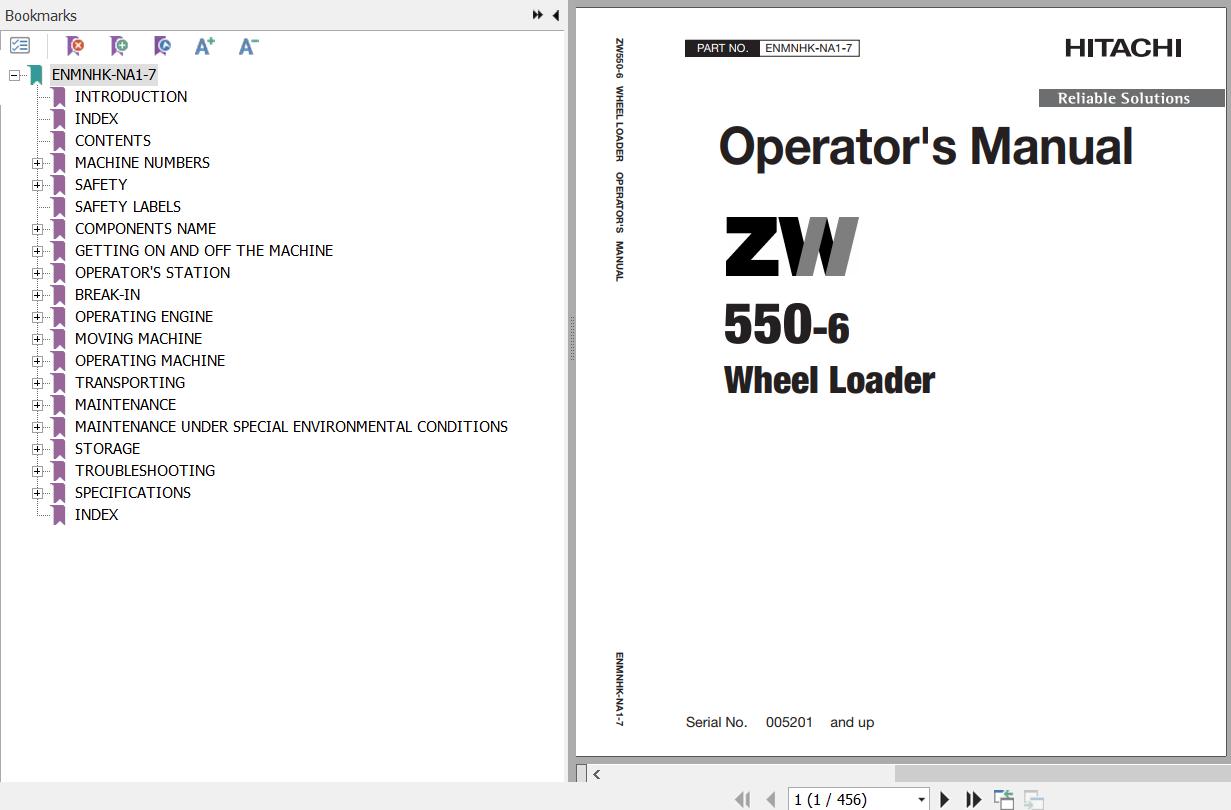Click the purple bookmark icon beside MOVING MACHINE

coord(59,339)
